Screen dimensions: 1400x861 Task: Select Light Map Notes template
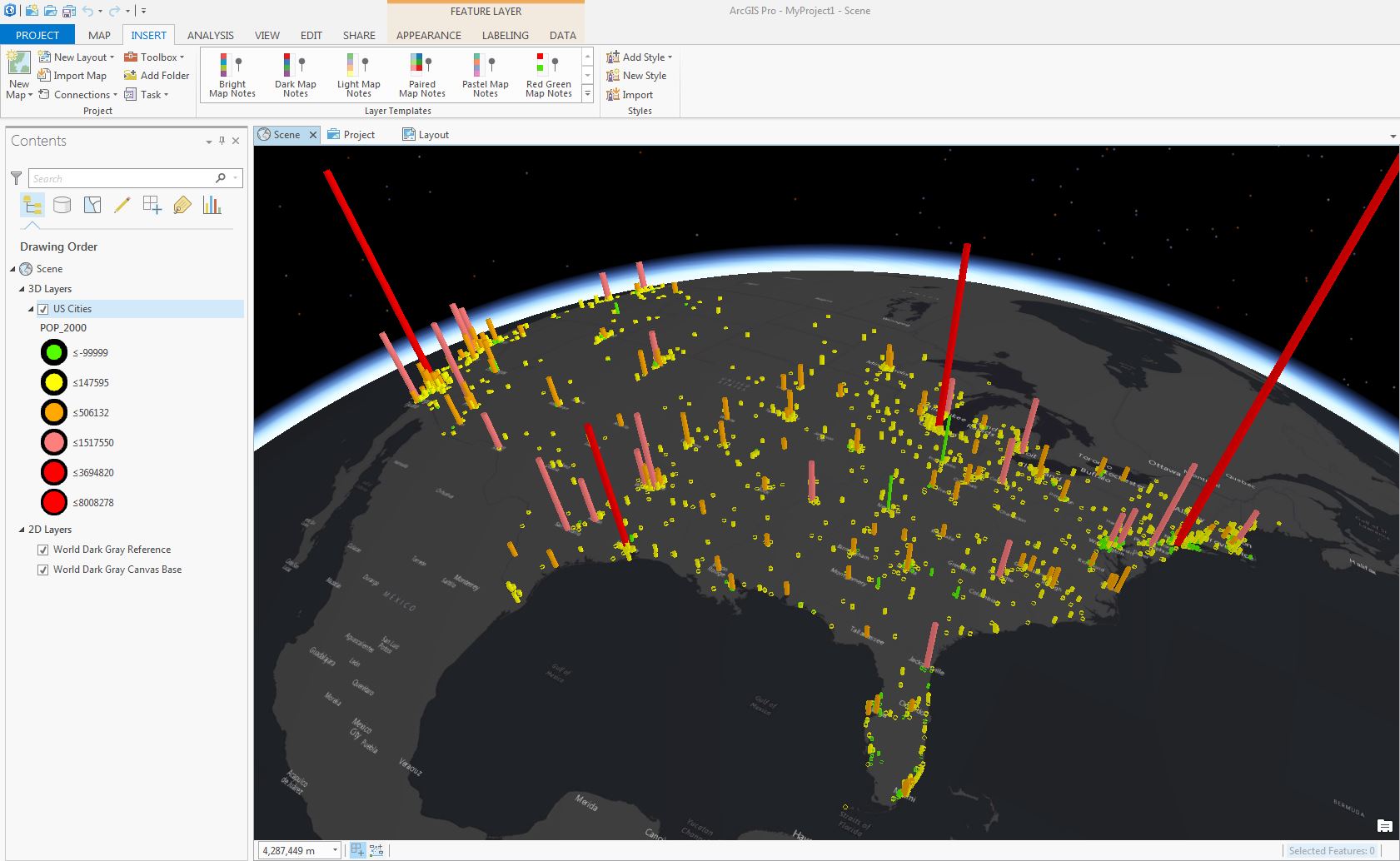tap(359, 75)
